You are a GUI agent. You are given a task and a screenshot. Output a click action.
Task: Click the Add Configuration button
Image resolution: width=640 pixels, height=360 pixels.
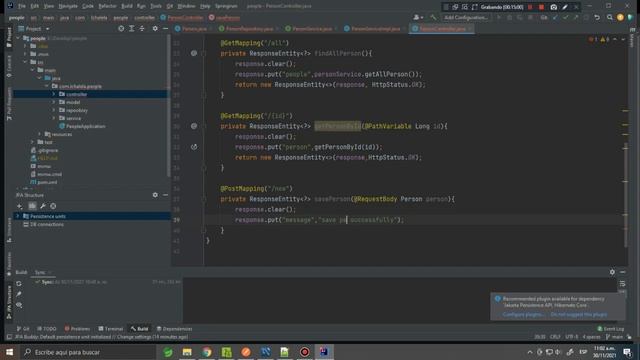pos(466,18)
